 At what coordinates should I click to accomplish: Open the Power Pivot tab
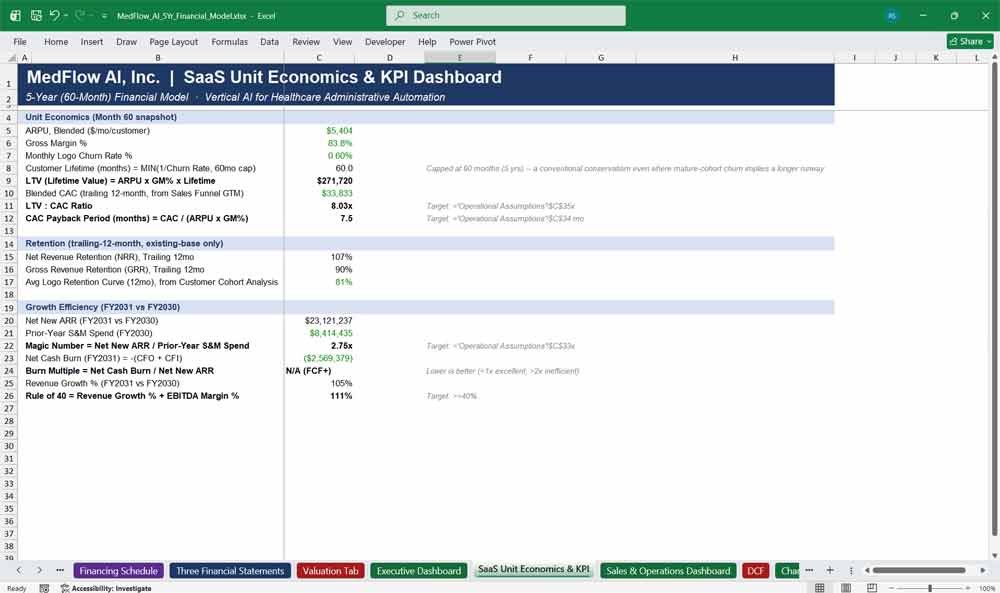point(473,41)
